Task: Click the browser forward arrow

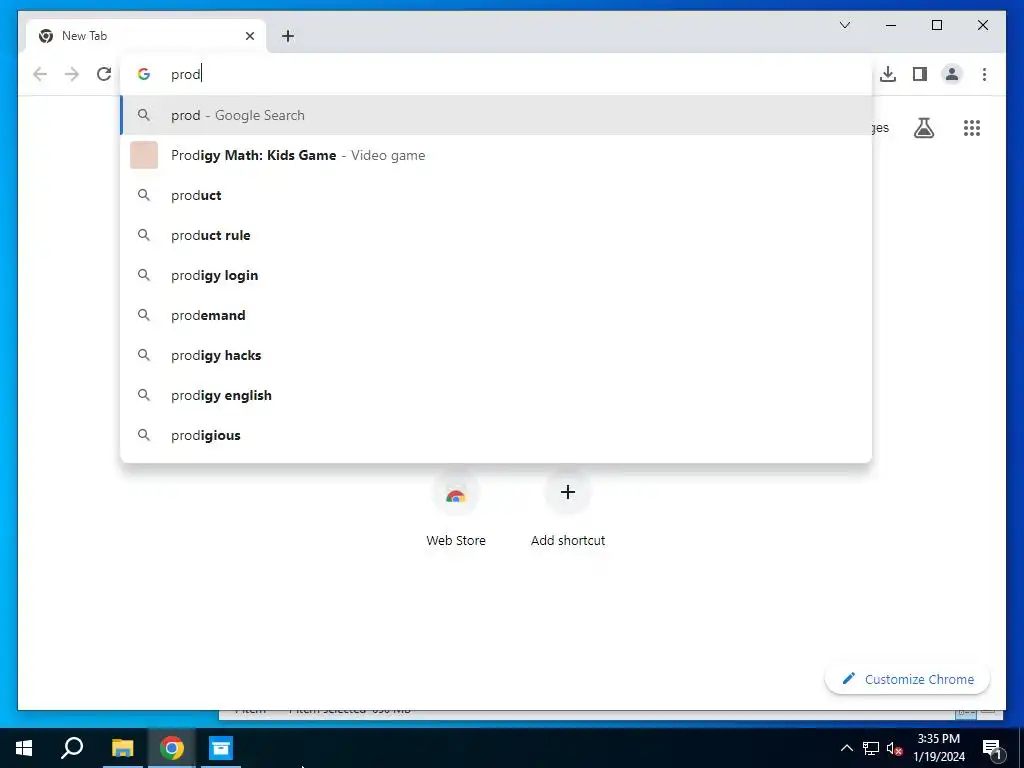Action: click(x=72, y=74)
